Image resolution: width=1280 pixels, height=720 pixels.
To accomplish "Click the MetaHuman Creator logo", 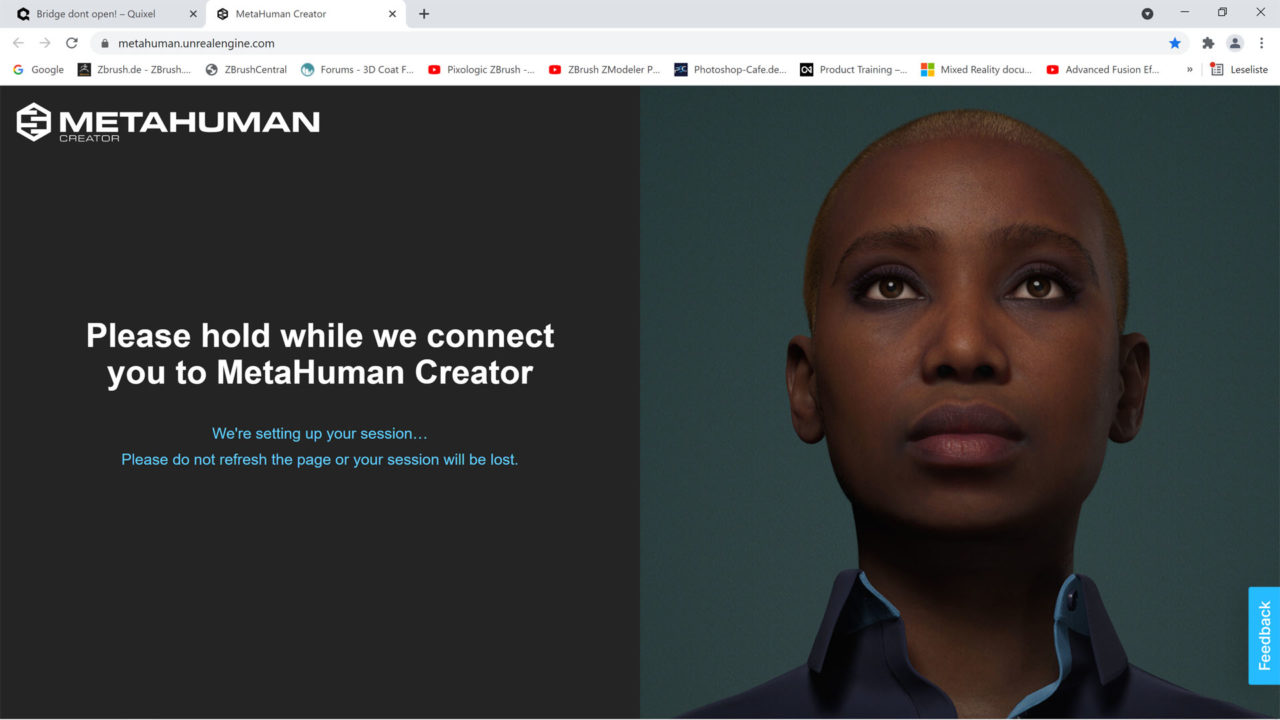I will pyautogui.click(x=168, y=122).
